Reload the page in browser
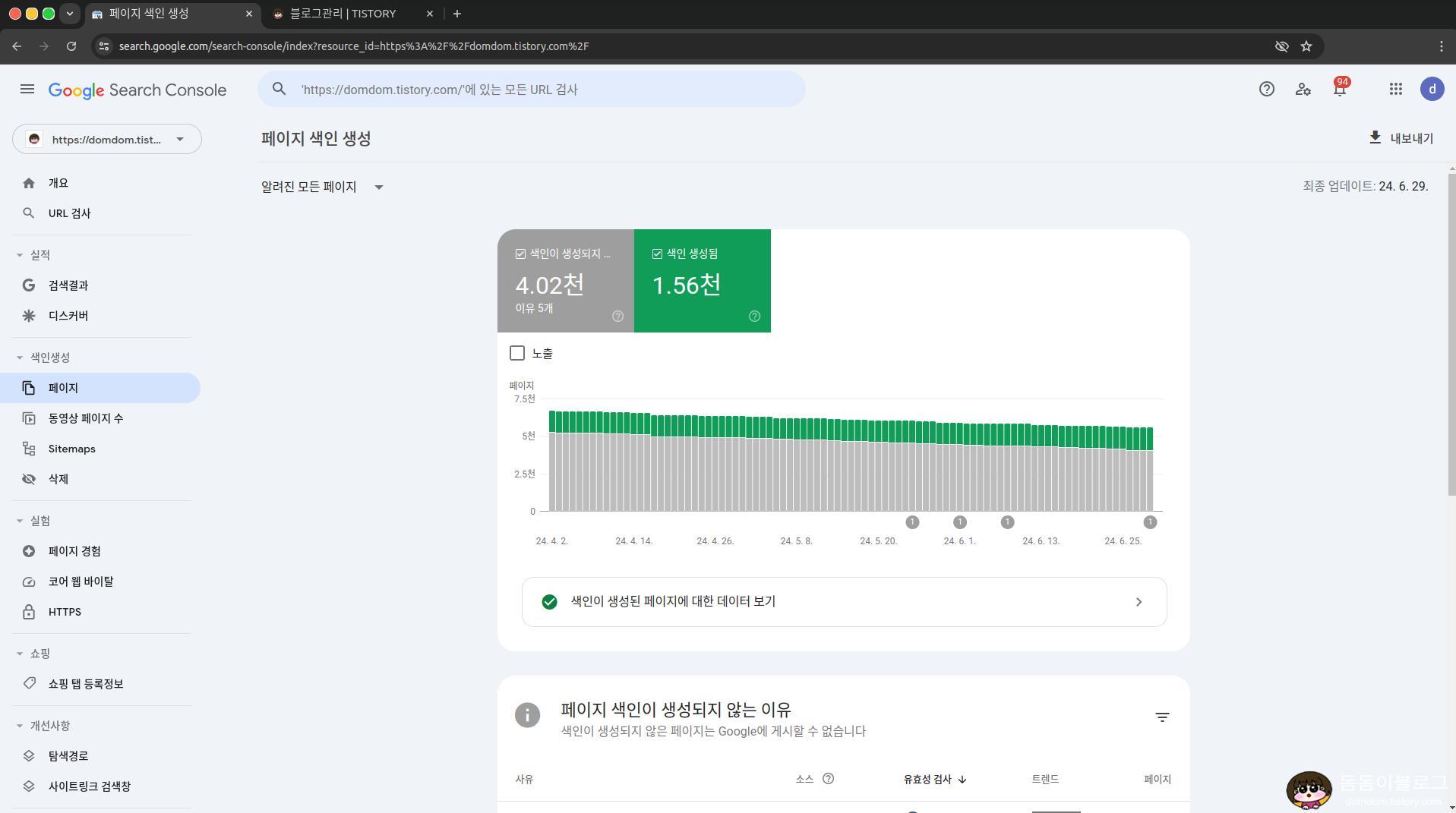1456x813 pixels. tap(71, 46)
